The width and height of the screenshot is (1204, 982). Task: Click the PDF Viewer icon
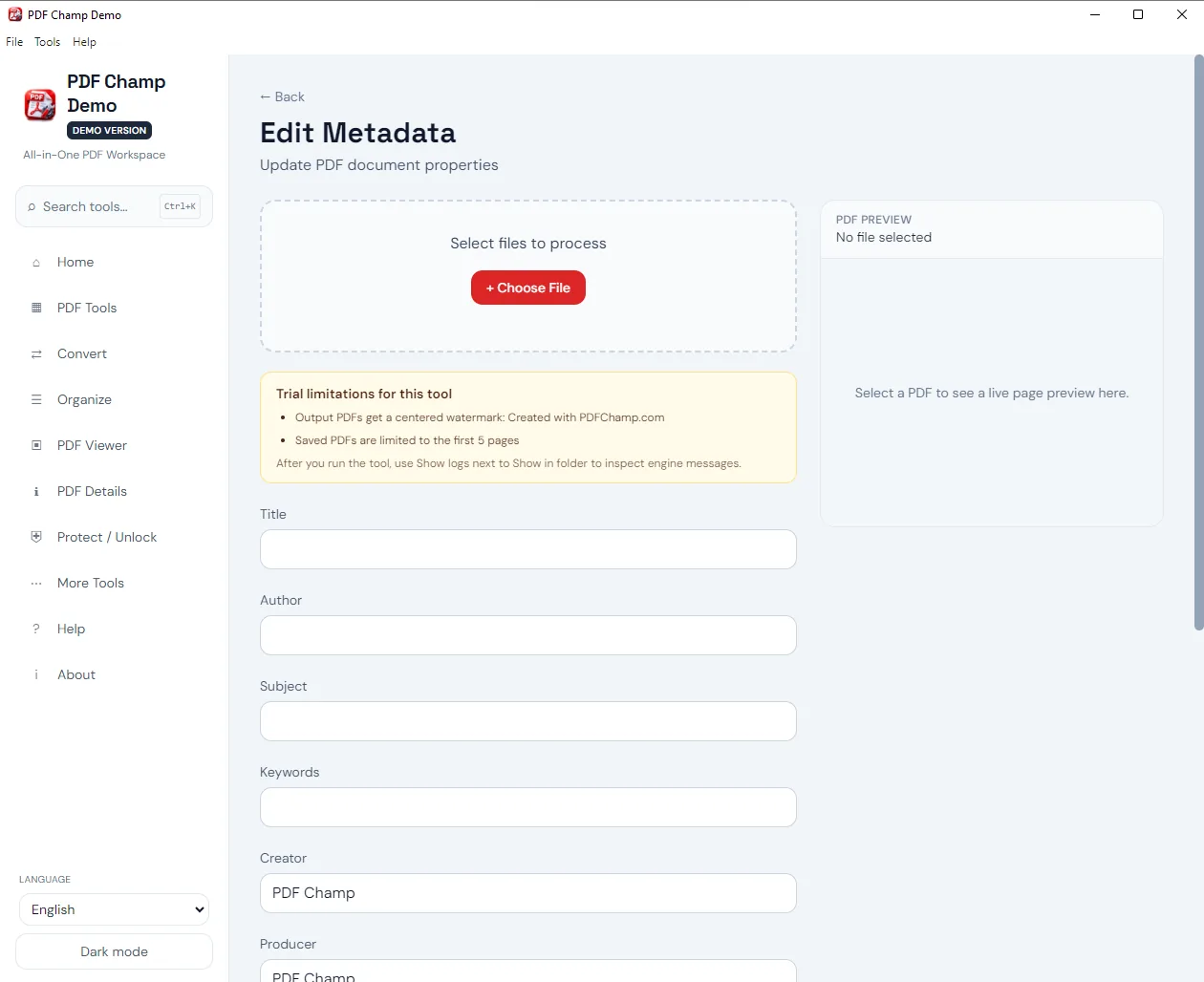click(x=36, y=445)
